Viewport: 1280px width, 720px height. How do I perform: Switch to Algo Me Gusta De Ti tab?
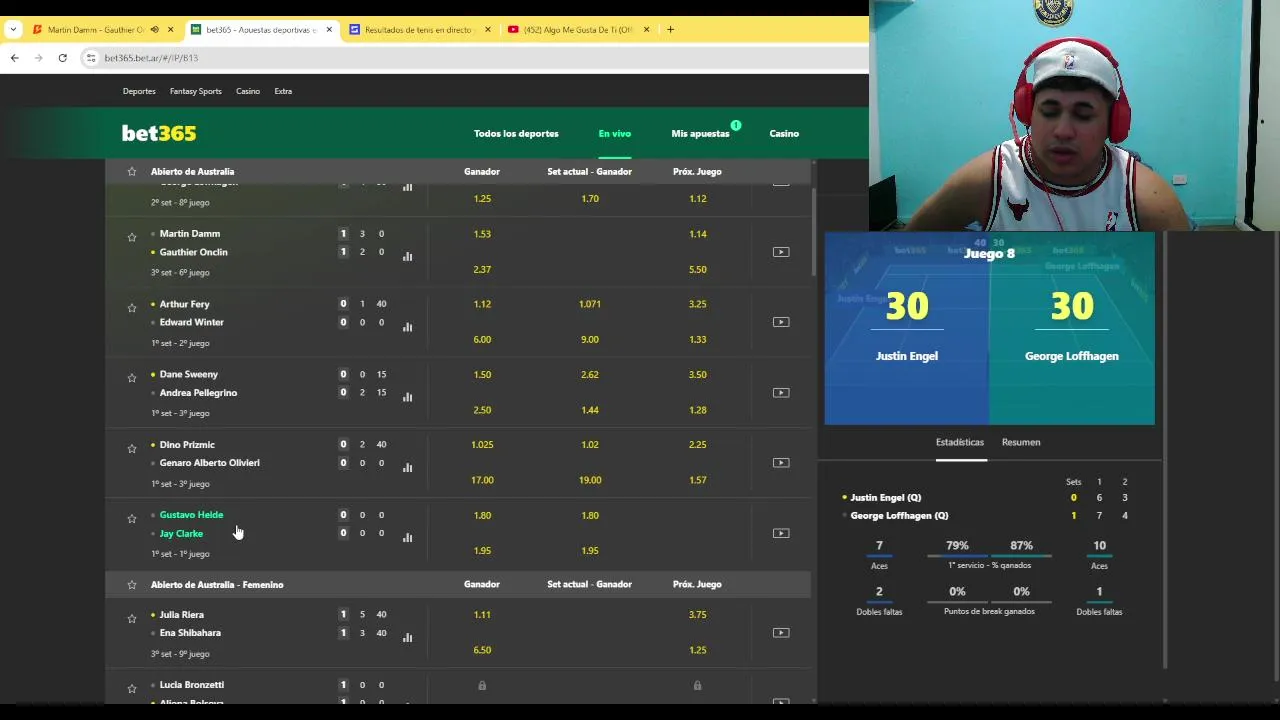[x=578, y=29]
